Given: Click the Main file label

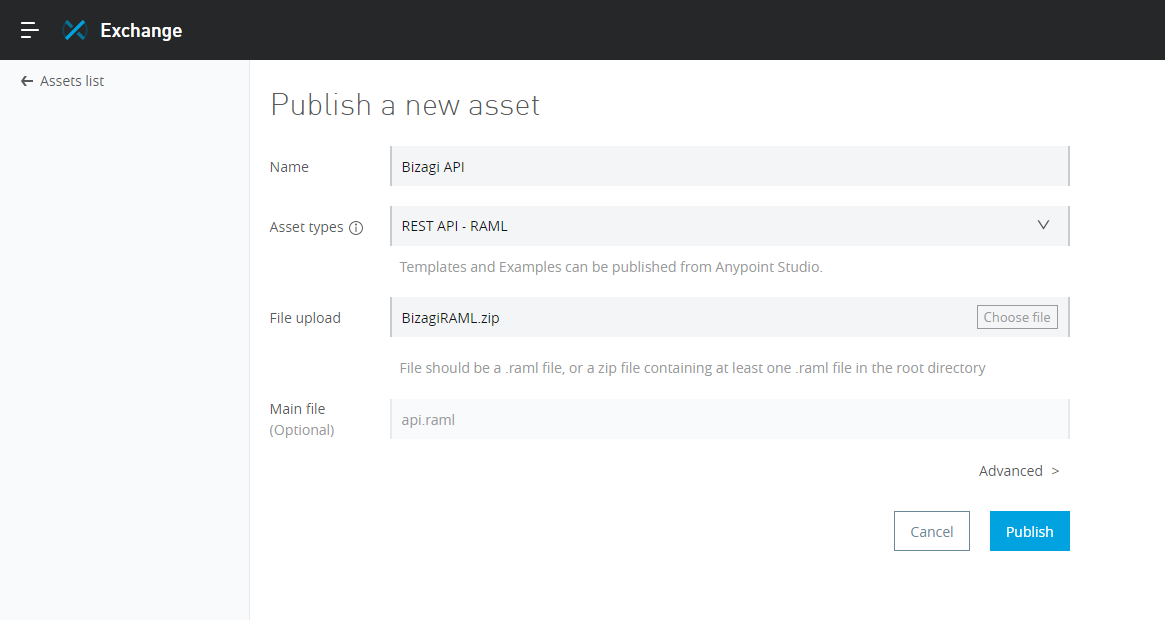Looking at the screenshot, I should pos(297,409).
